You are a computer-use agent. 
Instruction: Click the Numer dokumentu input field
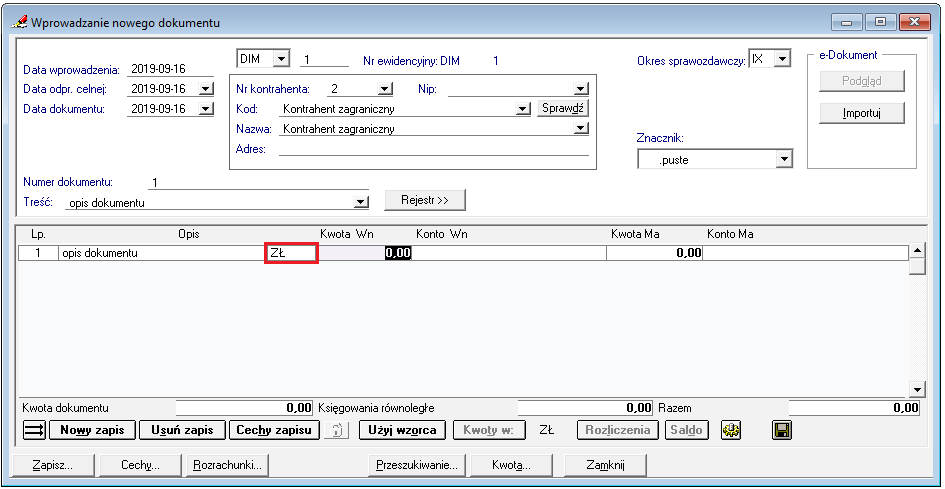tap(258, 183)
